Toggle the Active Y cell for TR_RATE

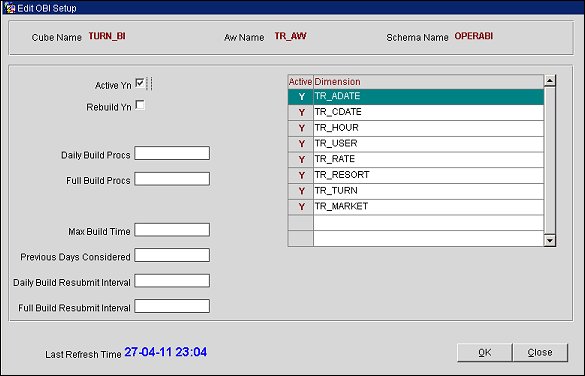point(301,160)
